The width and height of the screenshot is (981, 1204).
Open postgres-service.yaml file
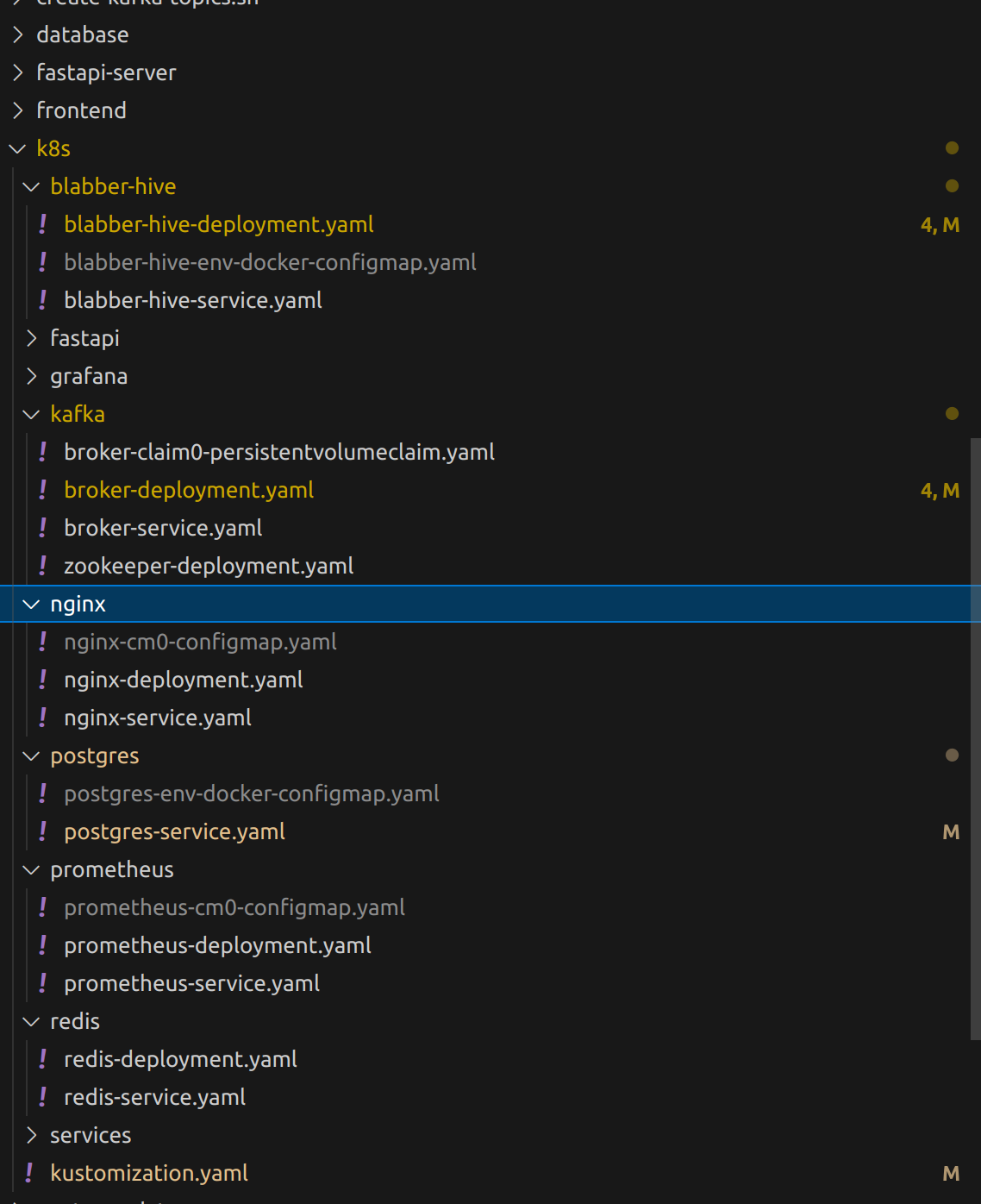tap(175, 831)
